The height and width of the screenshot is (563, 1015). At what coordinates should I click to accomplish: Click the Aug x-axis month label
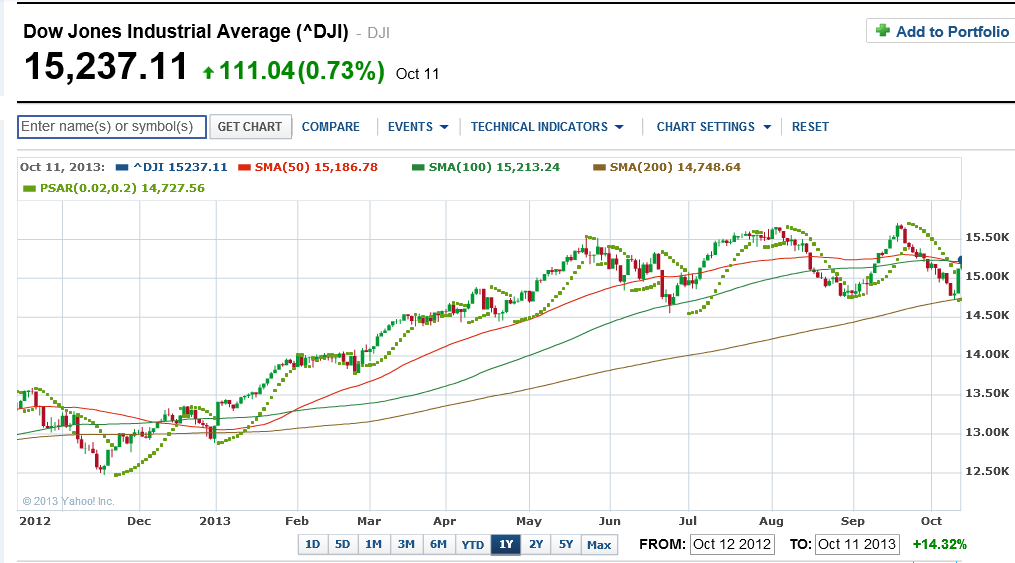[x=771, y=521]
